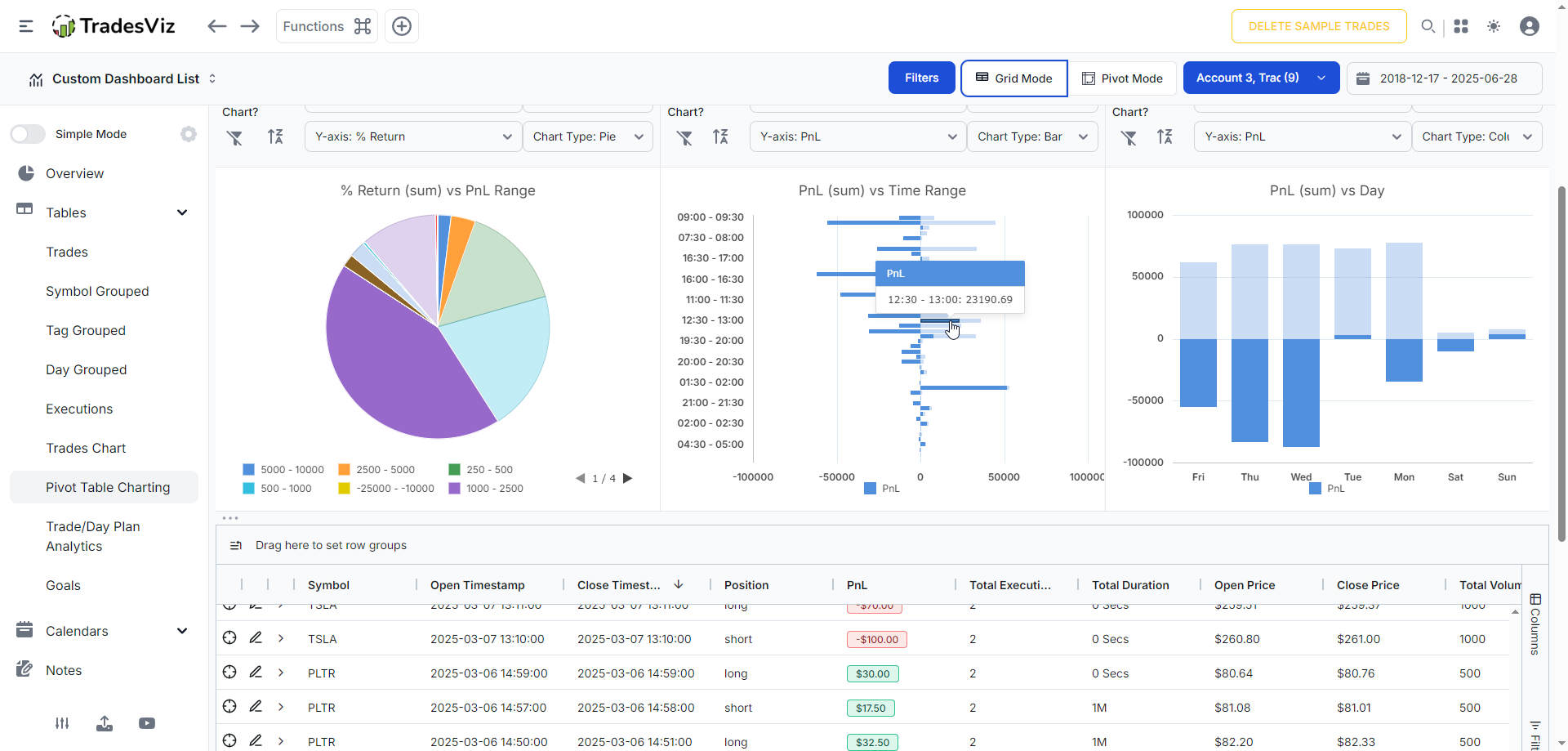Open Executions page
This screenshot has width=1568, height=751.
coord(79,409)
